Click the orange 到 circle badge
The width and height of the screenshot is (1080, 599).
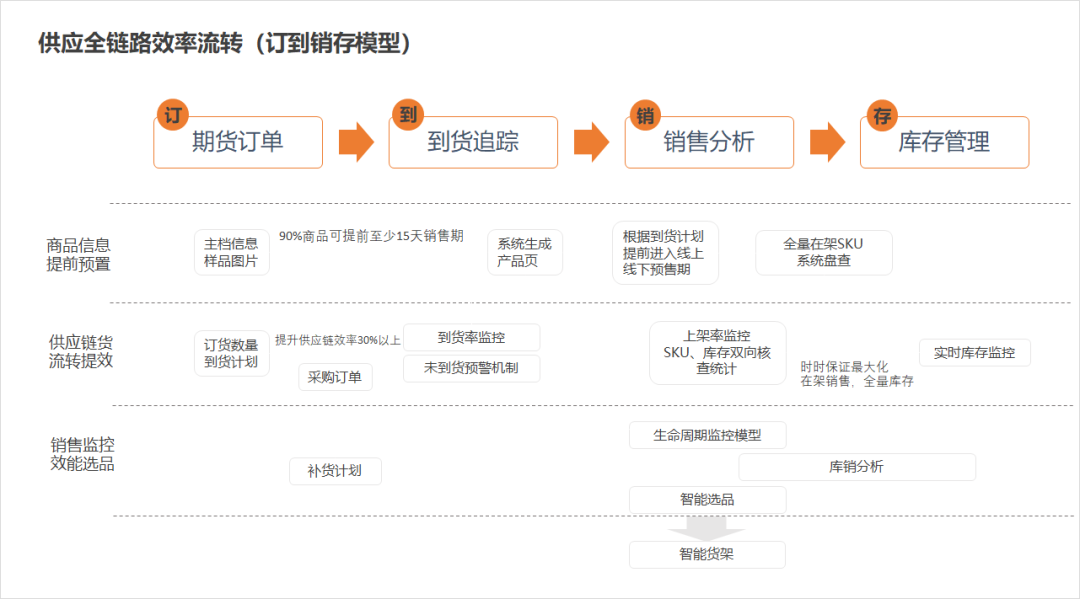point(408,115)
